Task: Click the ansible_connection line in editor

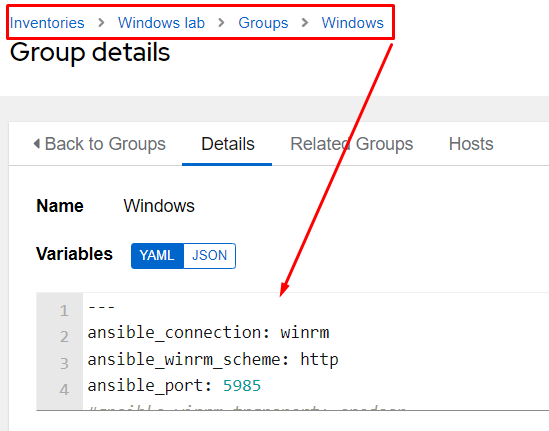Action: (x=208, y=333)
